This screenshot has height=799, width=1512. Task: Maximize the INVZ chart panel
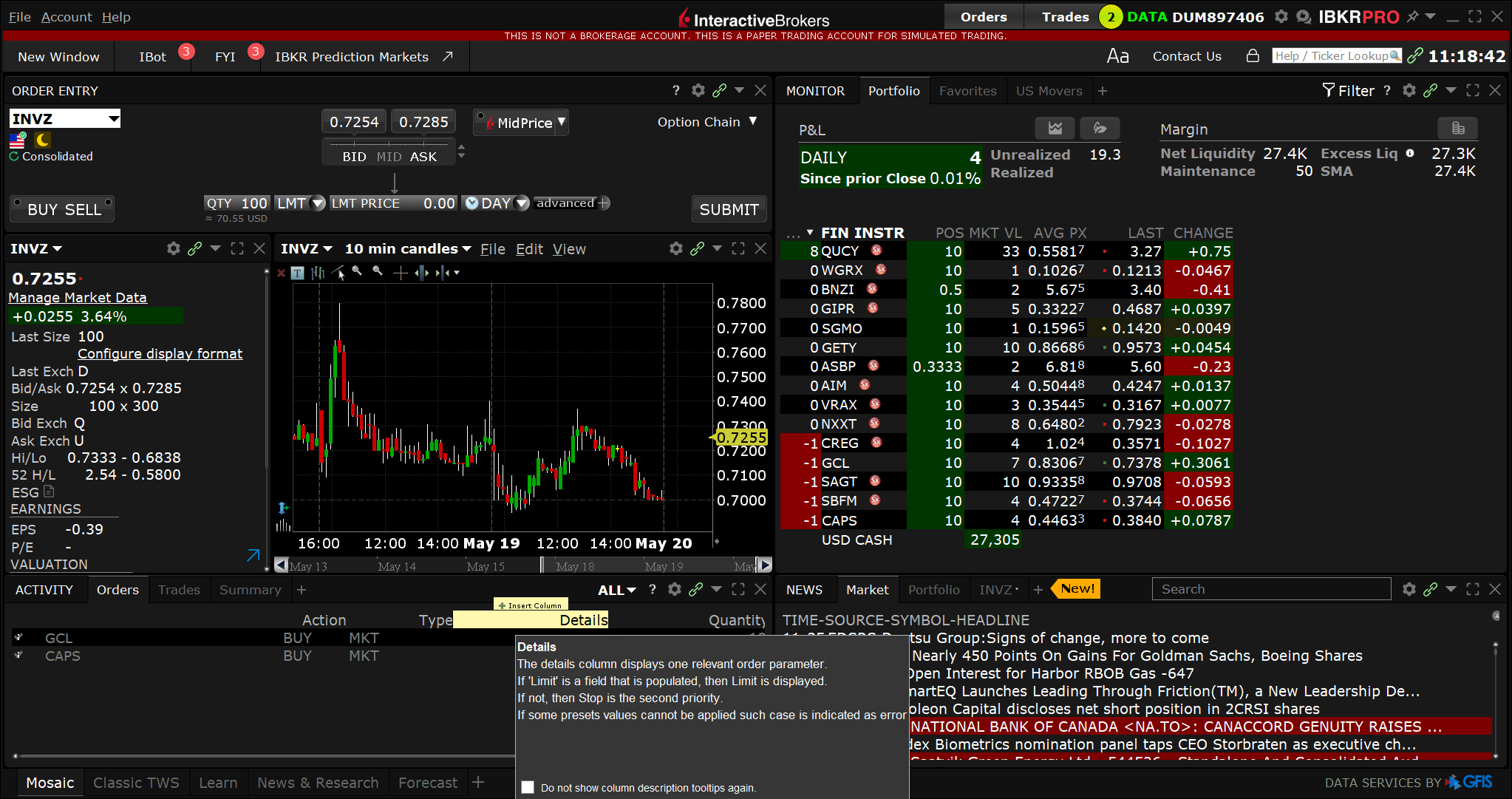pyautogui.click(x=738, y=248)
